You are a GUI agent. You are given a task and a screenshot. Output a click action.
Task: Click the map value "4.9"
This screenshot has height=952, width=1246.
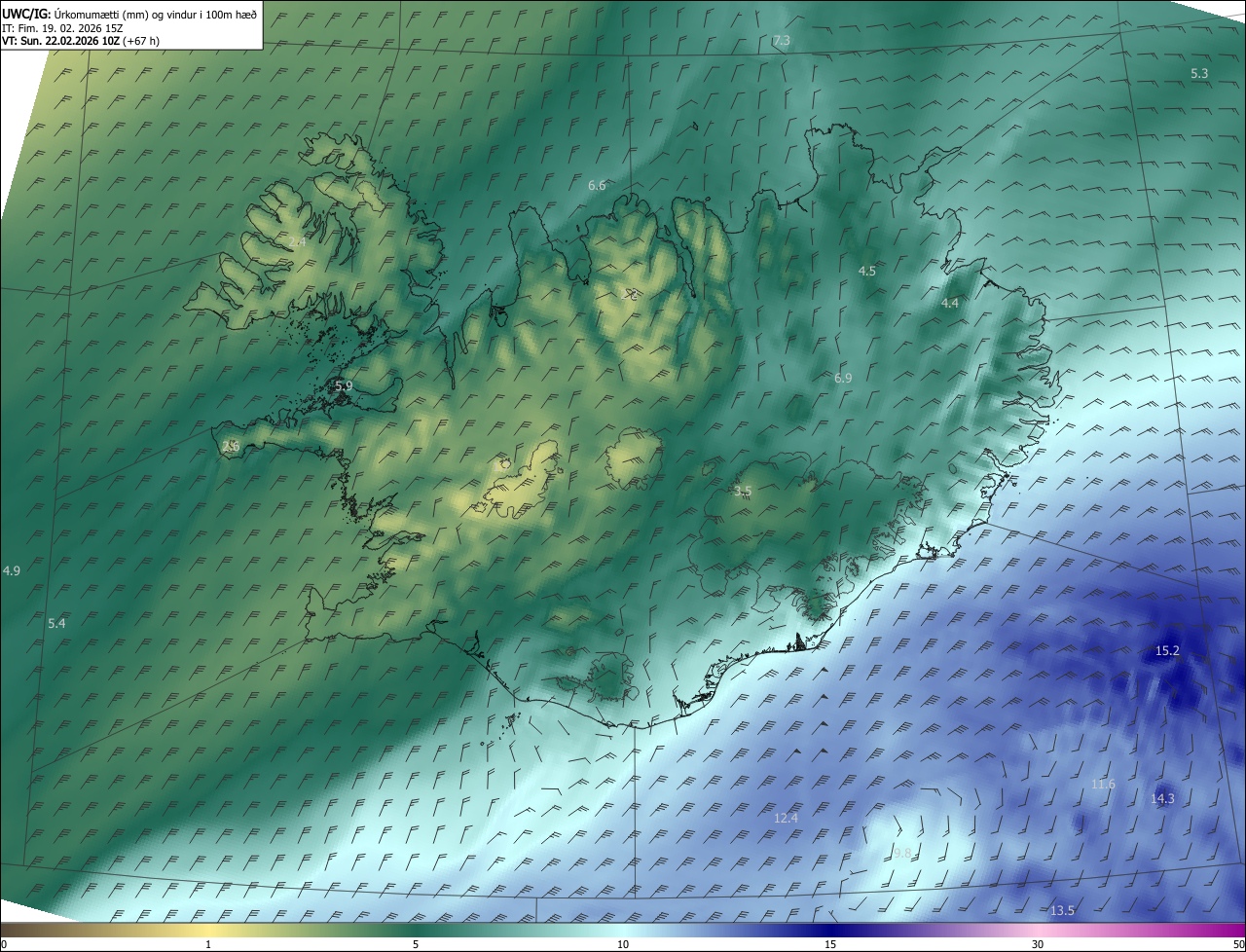(12, 570)
